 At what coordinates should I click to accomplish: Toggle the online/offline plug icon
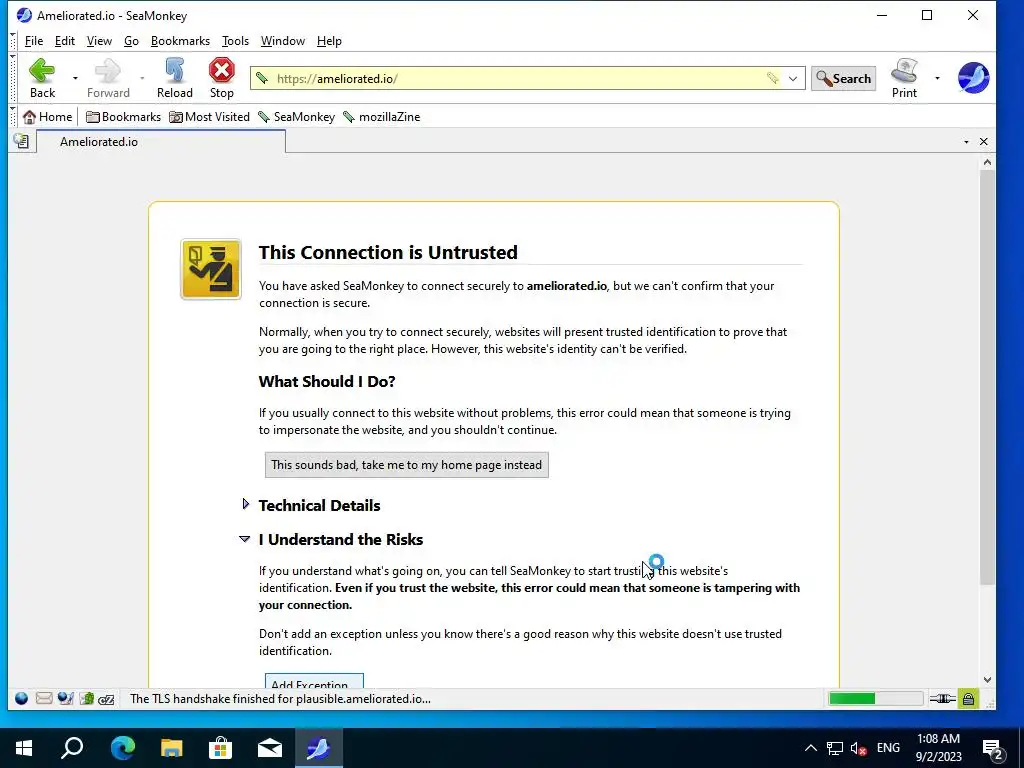click(x=942, y=699)
